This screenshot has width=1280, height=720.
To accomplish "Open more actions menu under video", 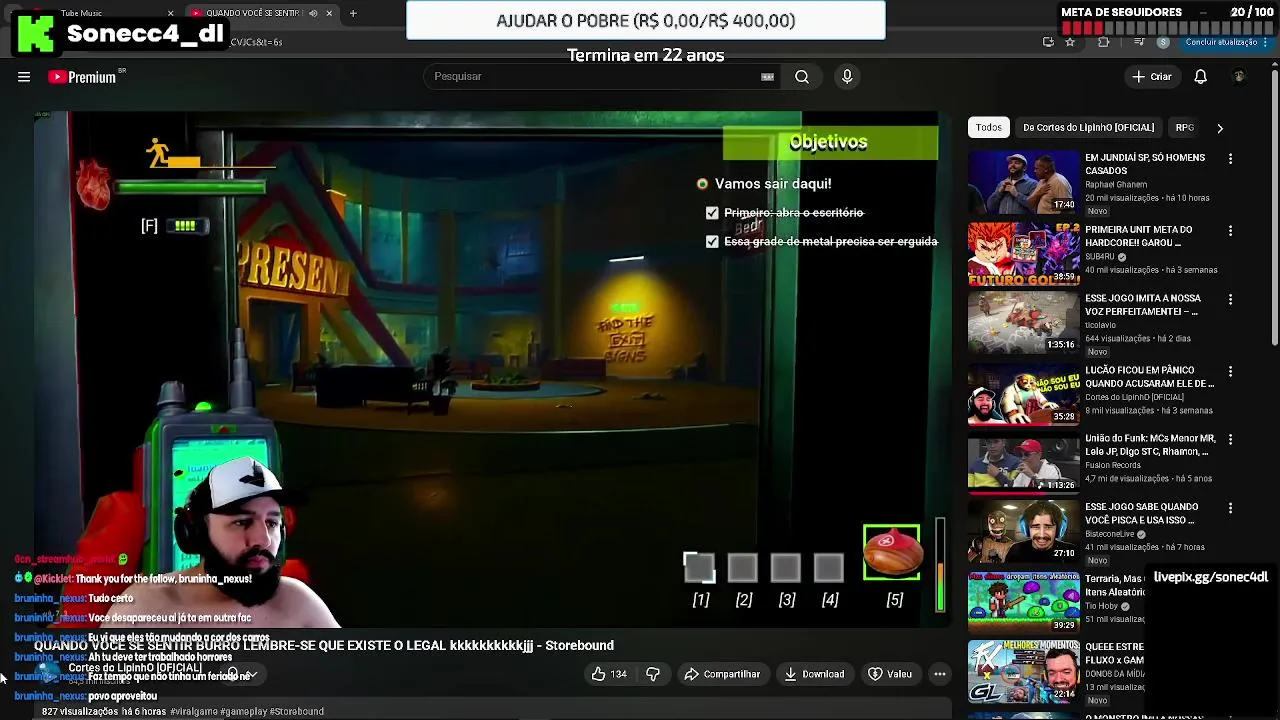I will coord(940,674).
